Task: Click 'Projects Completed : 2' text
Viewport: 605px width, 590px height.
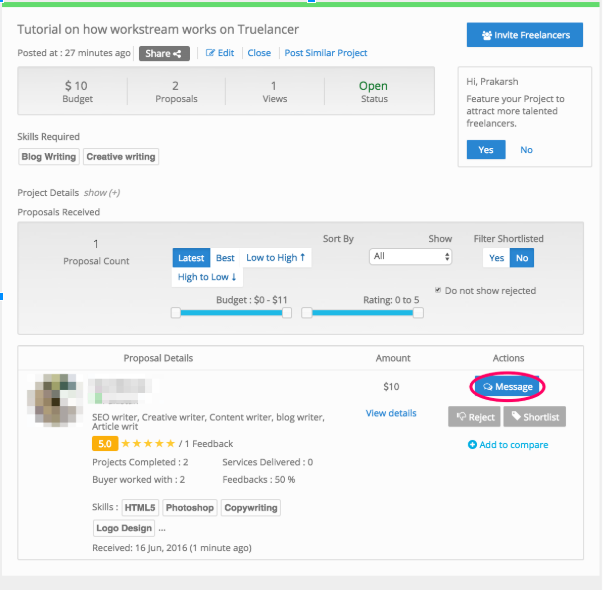Action: tap(141, 463)
